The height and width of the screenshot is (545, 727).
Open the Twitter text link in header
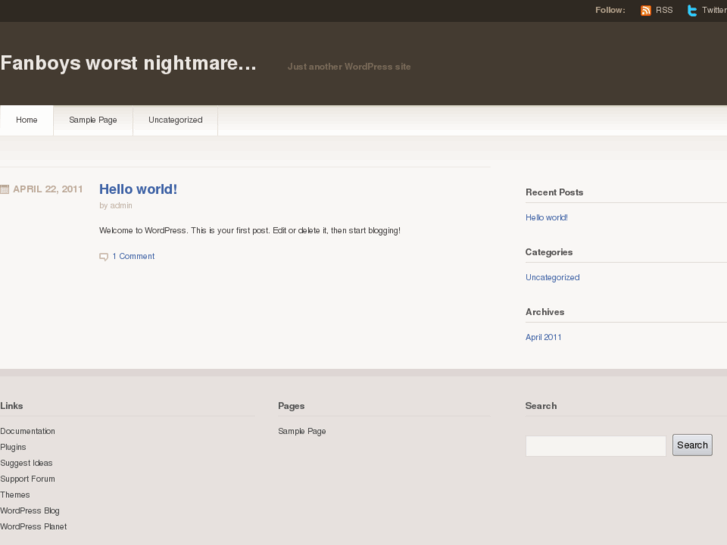(x=714, y=10)
